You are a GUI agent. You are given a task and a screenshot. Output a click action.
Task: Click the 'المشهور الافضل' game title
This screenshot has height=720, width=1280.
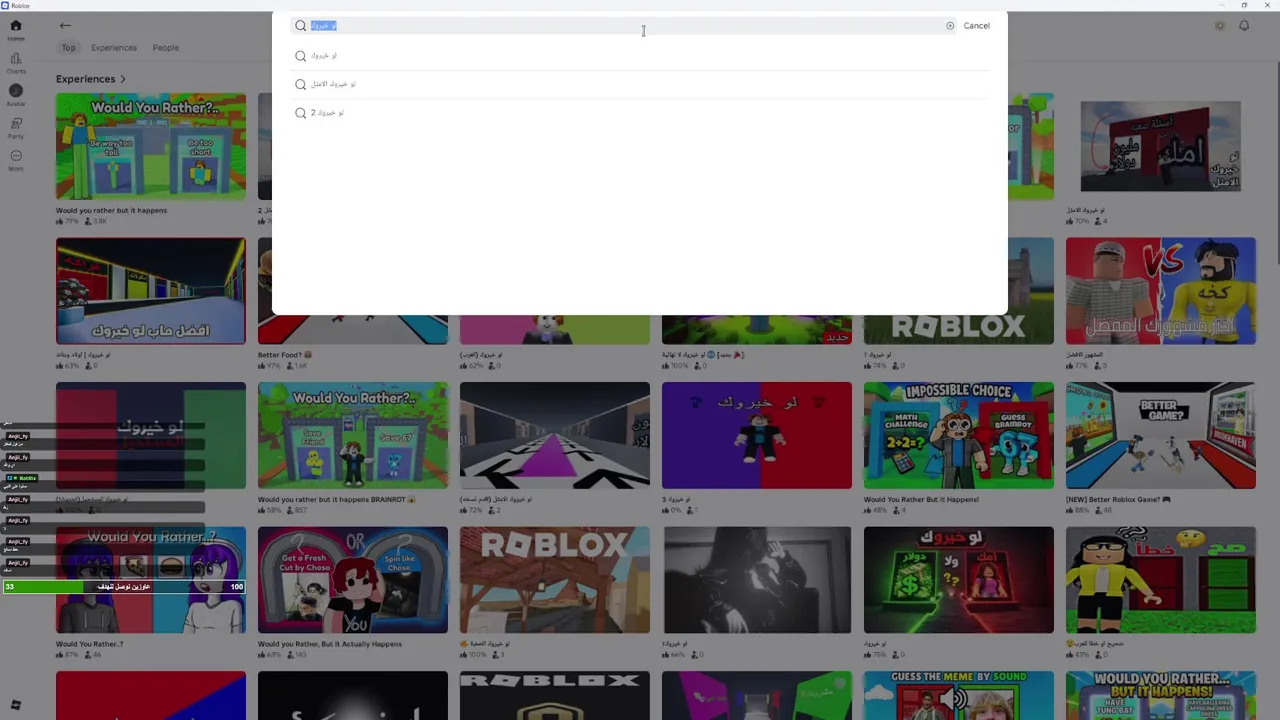point(1085,355)
